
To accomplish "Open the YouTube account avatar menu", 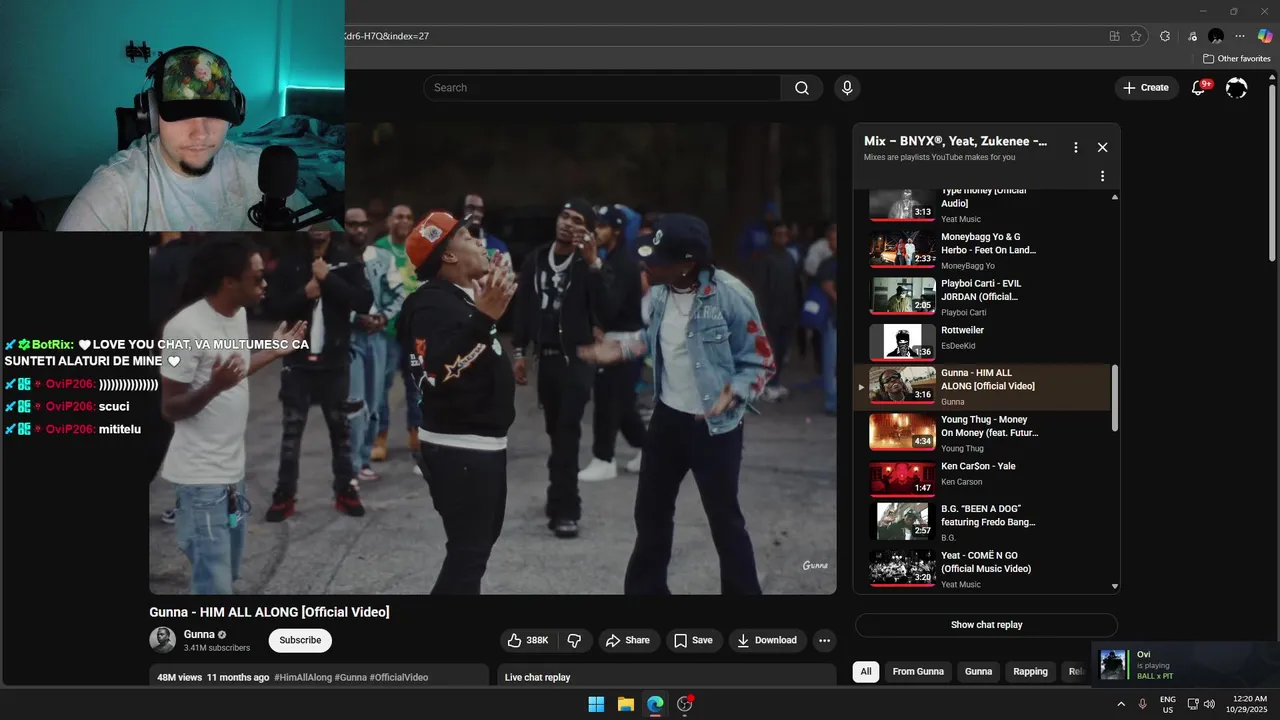I will (1237, 88).
